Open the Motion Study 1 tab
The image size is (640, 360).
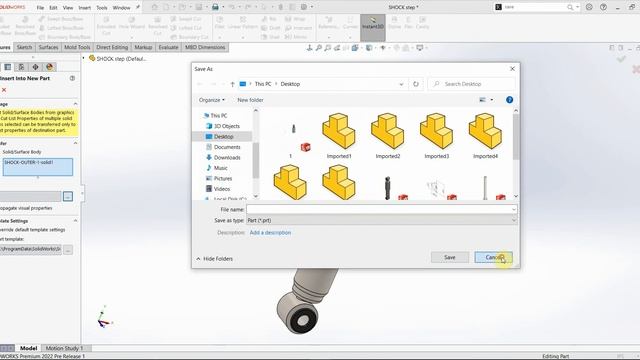click(x=64, y=348)
